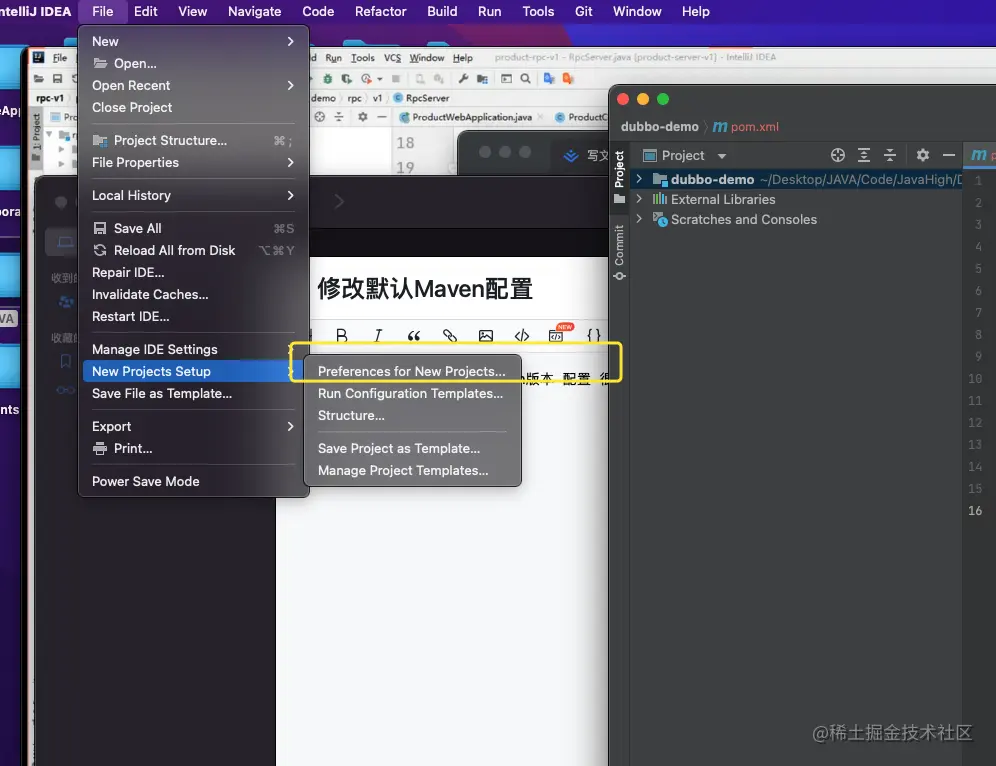Image resolution: width=996 pixels, height=766 pixels.
Task: Choose Project Structure... in the File menu
Action: [192, 140]
